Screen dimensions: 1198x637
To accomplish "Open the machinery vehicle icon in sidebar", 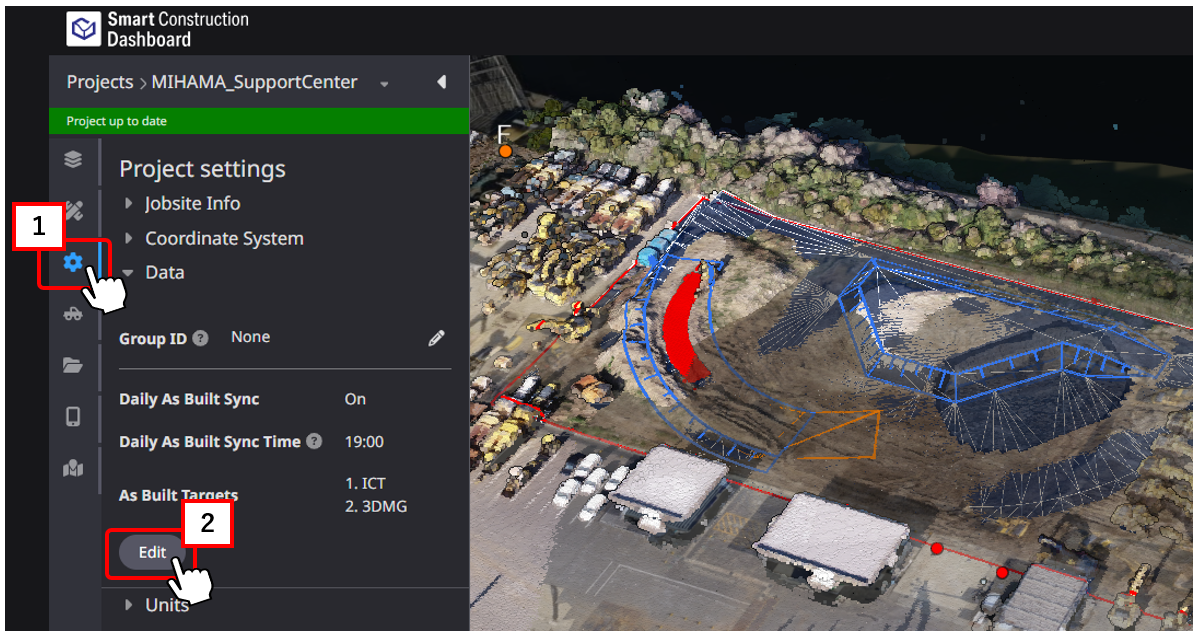I will pyautogui.click(x=73, y=313).
